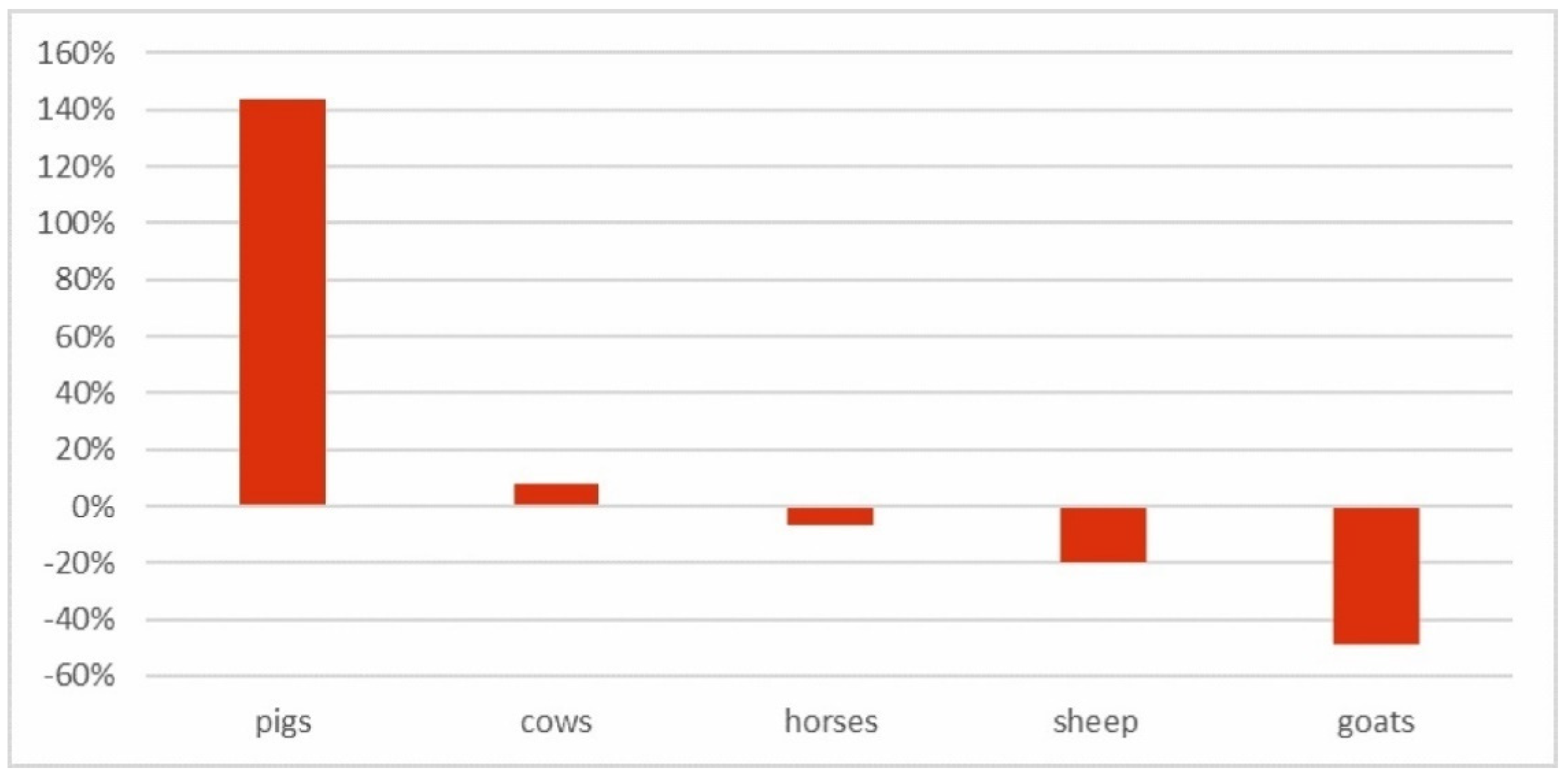Select the "cows" category label
The width and height of the screenshot is (1568, 777).
pos(556,722)
